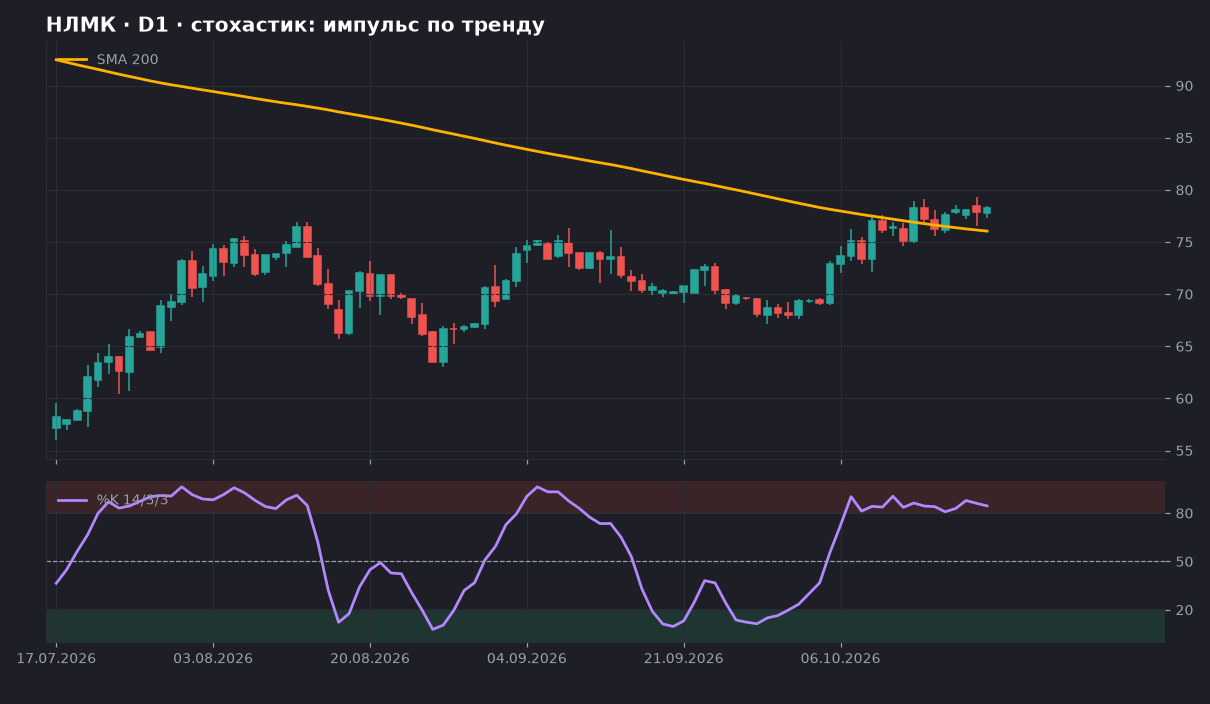Select the date label 03.08.2026

pos(213,658)
